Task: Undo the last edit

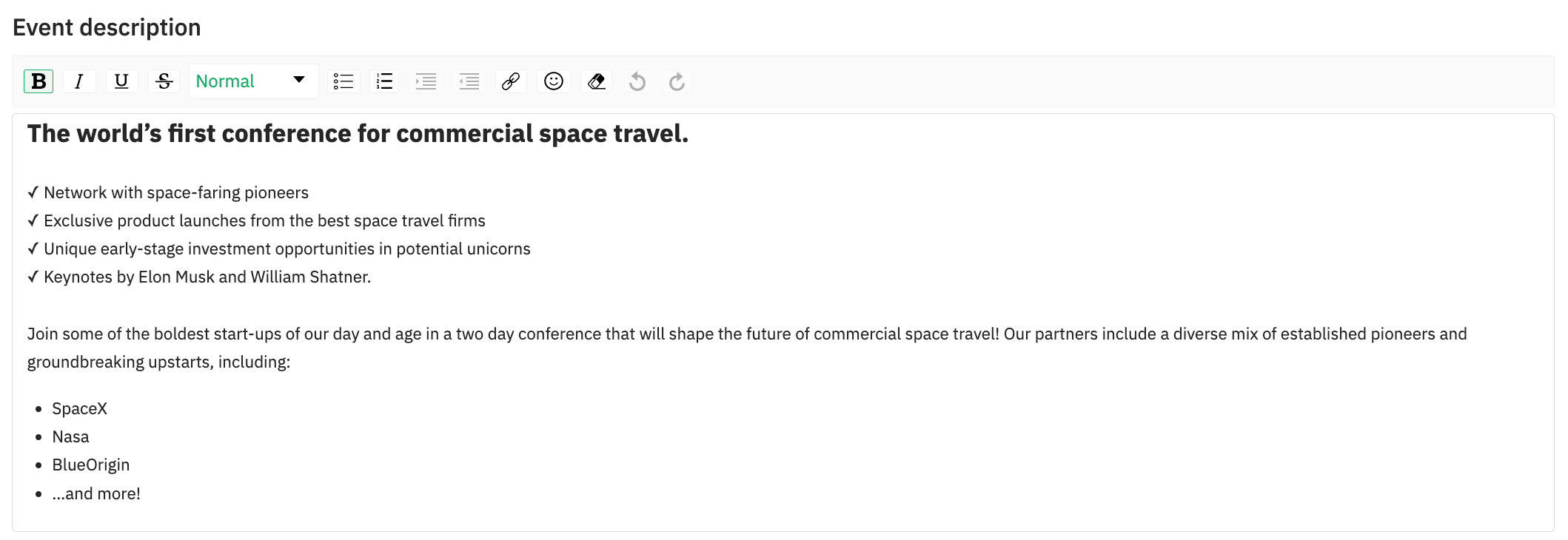Action: [637, 81]
